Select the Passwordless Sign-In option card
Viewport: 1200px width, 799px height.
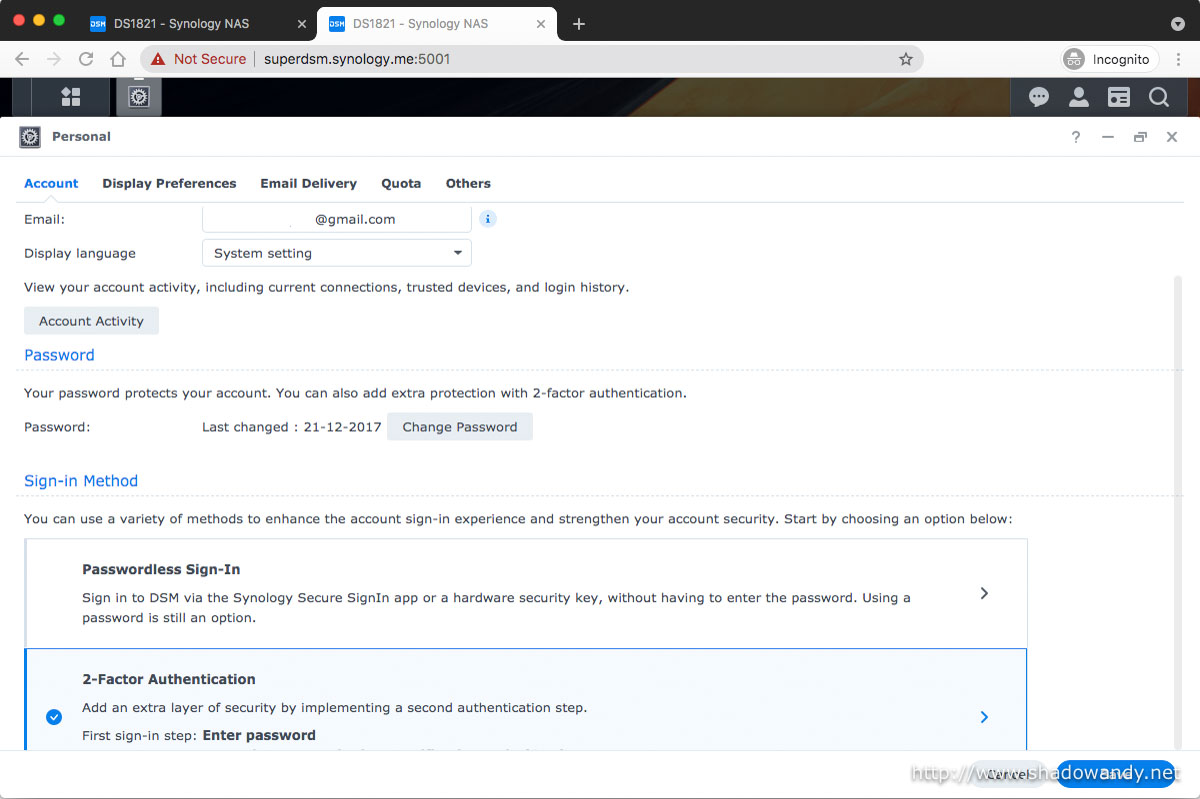click(x=526, y=594)
